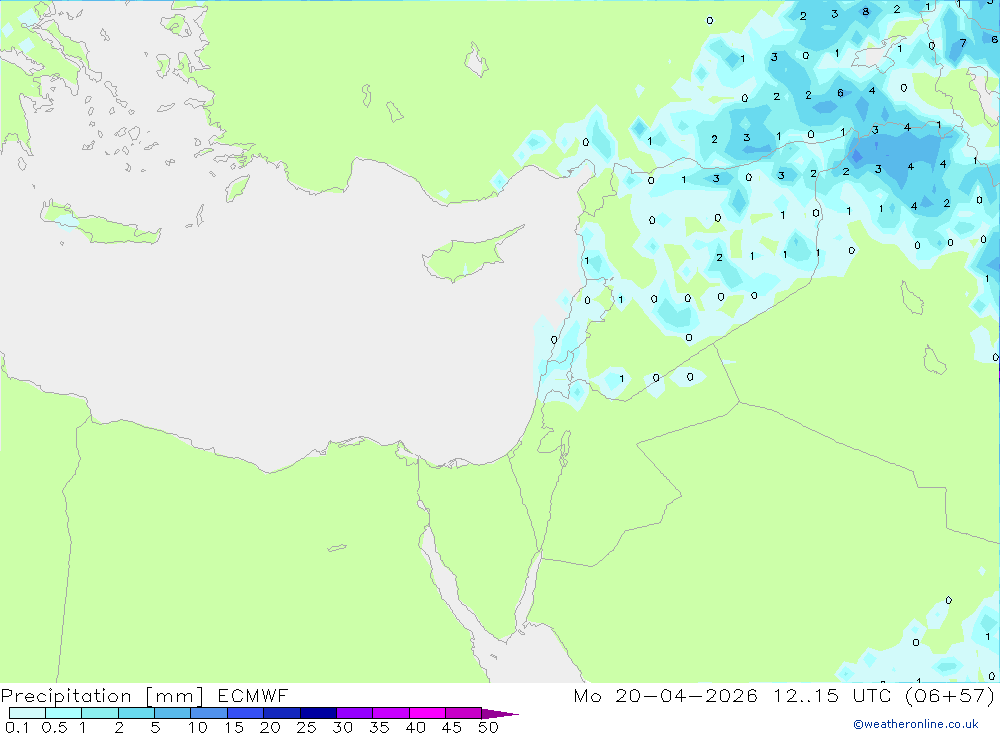Click the date text '20-04-2026'
This screenshot has height=733, width=1000.
(686, 695)
